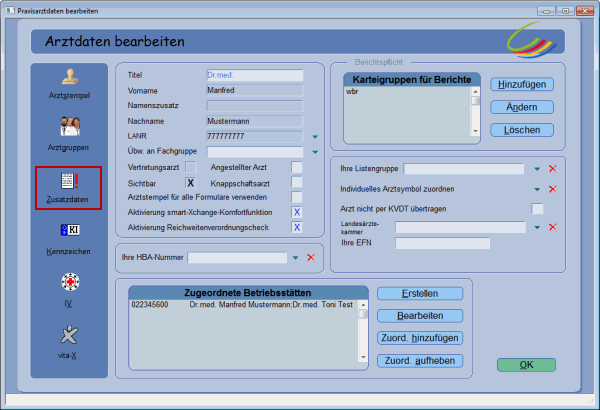Viewport: 600px width, 410px height.
Task: Click the Erstellen button
Action: [x=420, y=294]
